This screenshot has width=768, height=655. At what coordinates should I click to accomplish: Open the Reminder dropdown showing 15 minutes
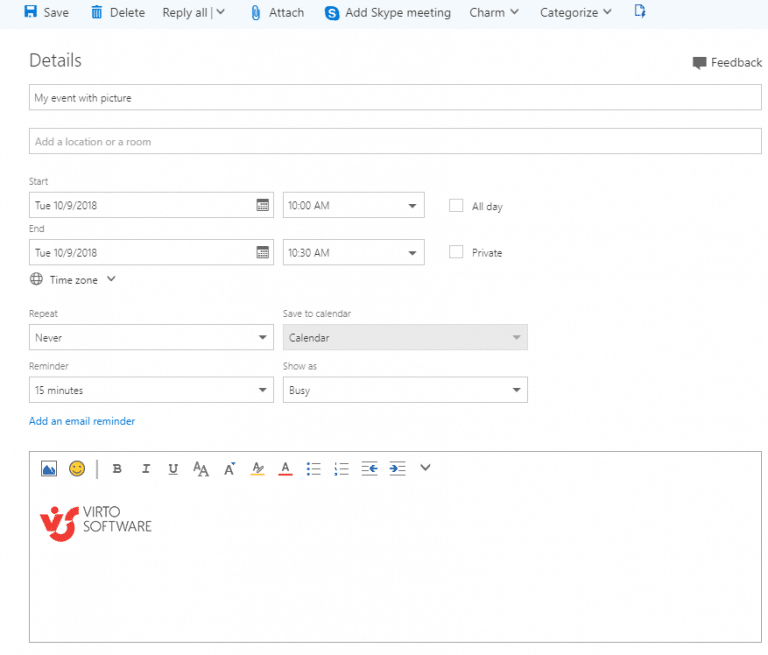pyautogui.click(x=151, y=390)
